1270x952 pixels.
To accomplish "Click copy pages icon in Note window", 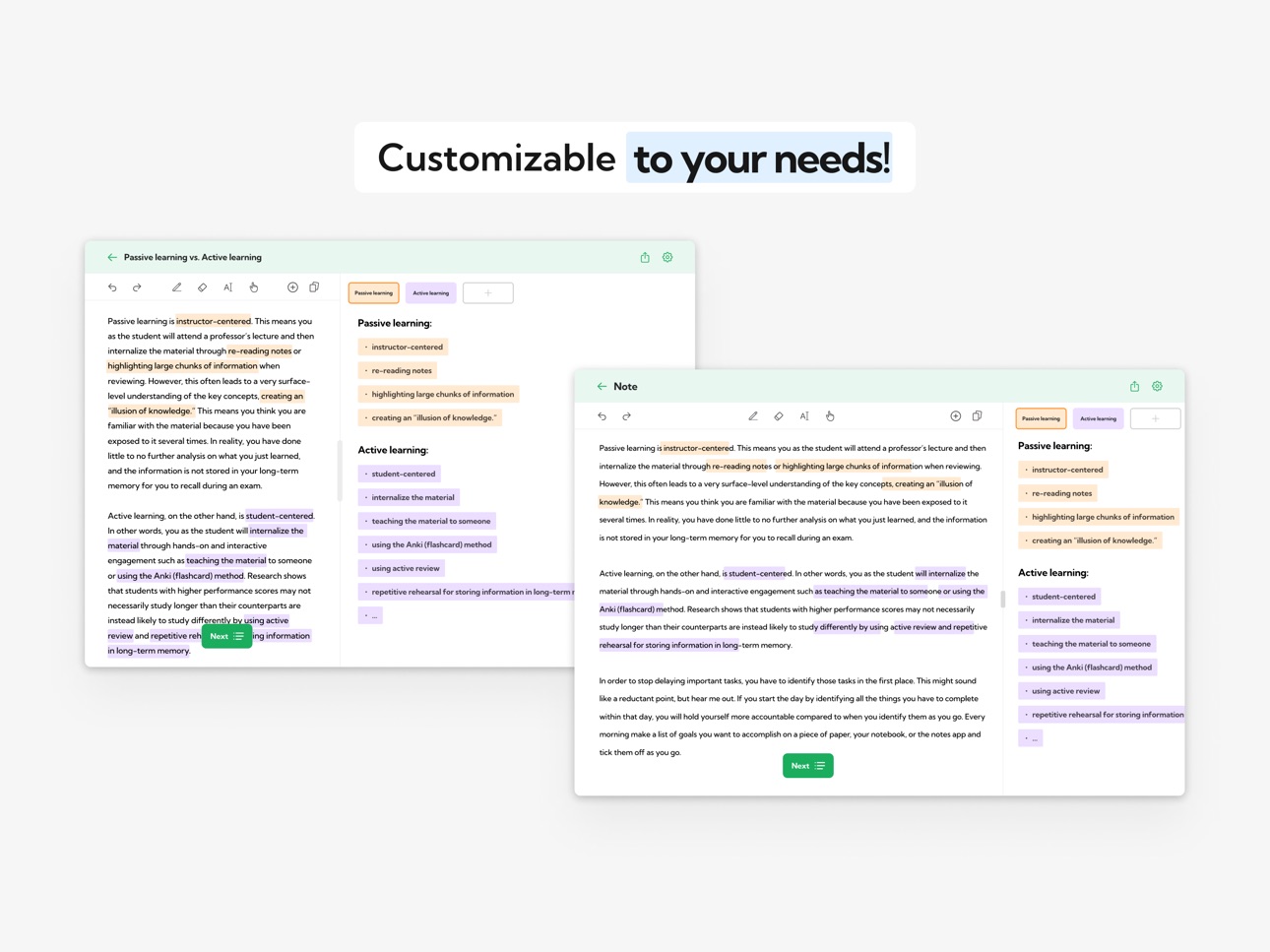I will pyautogui.click(x=977, y=416).
